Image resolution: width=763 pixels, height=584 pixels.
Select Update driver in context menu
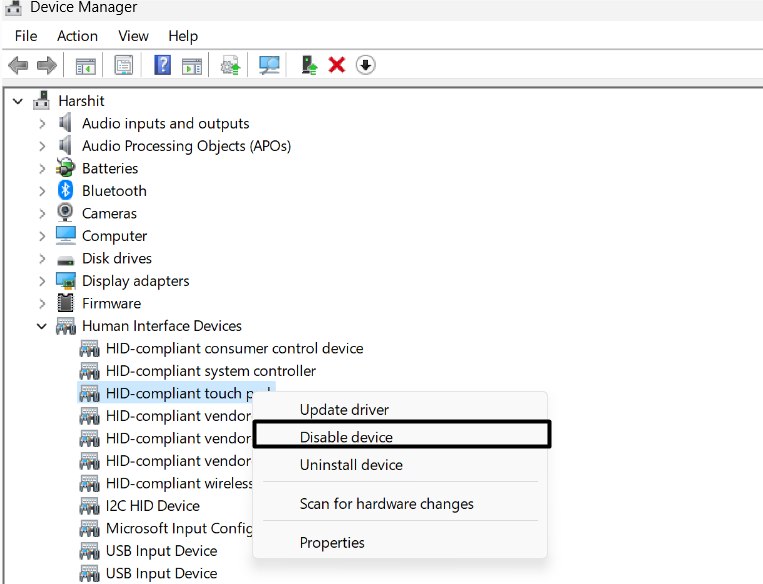pyautogui.click(x=344, y=410)
